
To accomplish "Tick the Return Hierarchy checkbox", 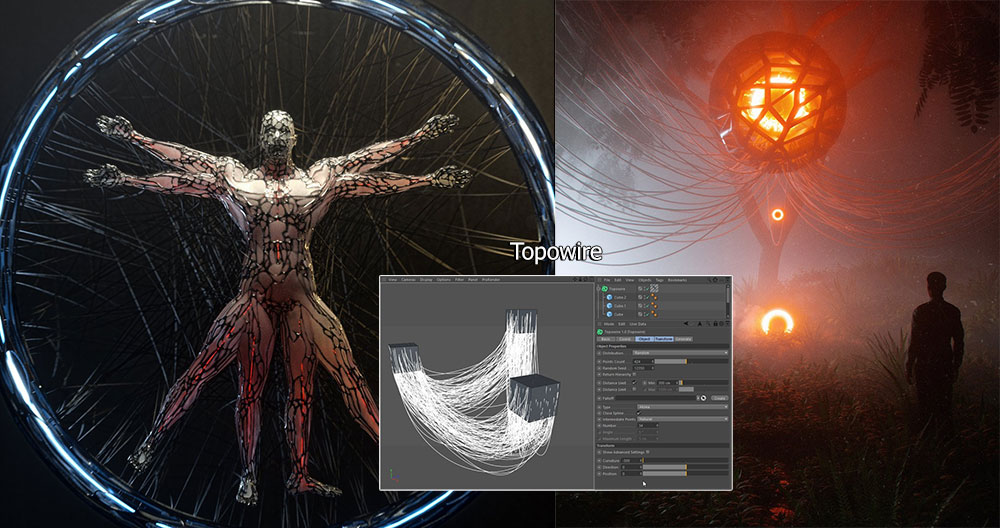I will pos(635,374).
